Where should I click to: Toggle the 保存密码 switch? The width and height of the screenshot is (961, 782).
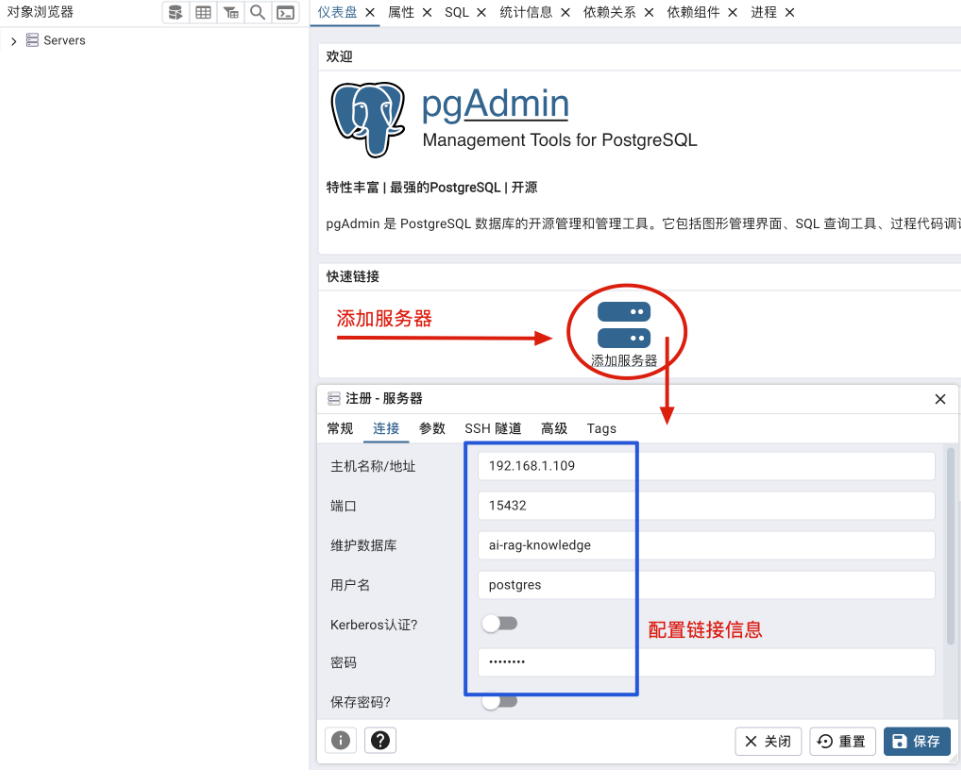(499, 702)
